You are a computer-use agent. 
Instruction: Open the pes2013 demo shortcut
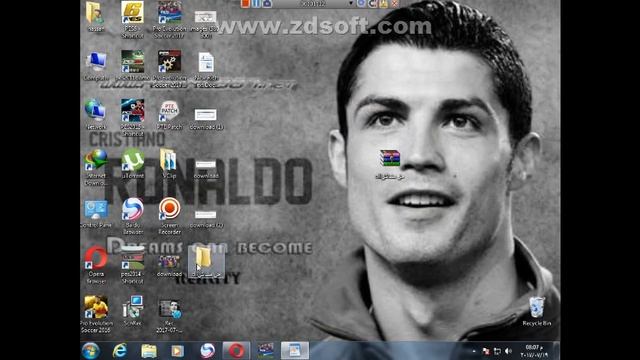132,65
